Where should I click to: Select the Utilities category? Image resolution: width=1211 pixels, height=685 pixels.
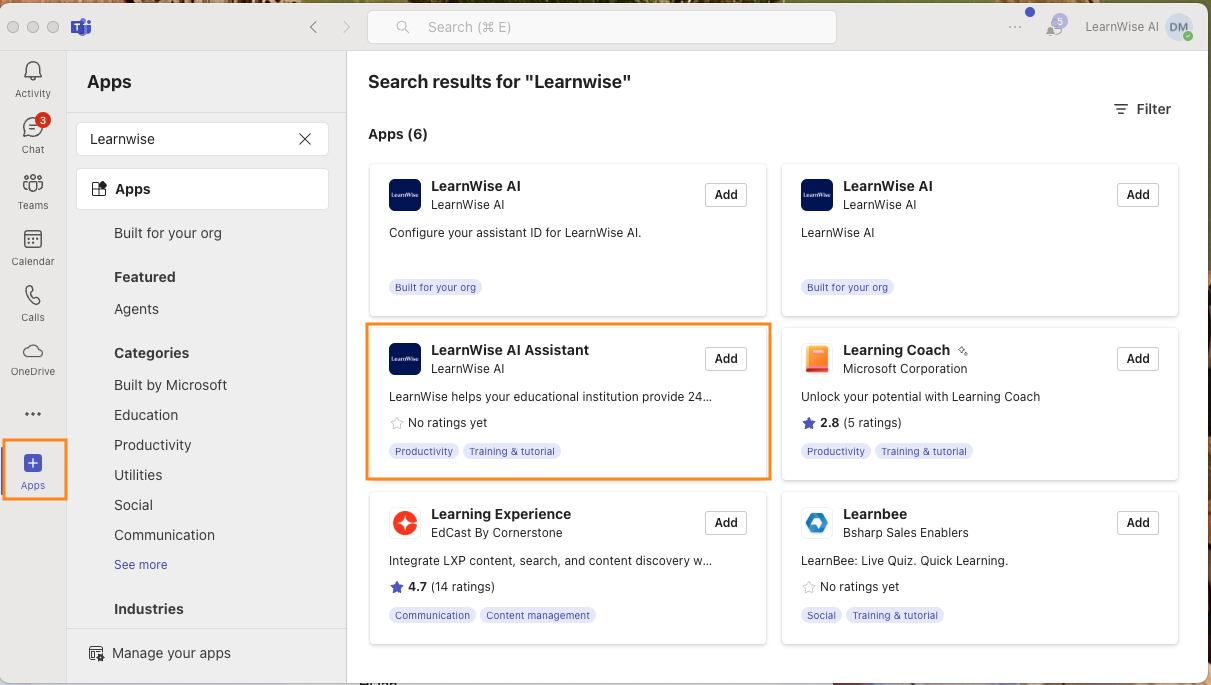coord(138,475)
